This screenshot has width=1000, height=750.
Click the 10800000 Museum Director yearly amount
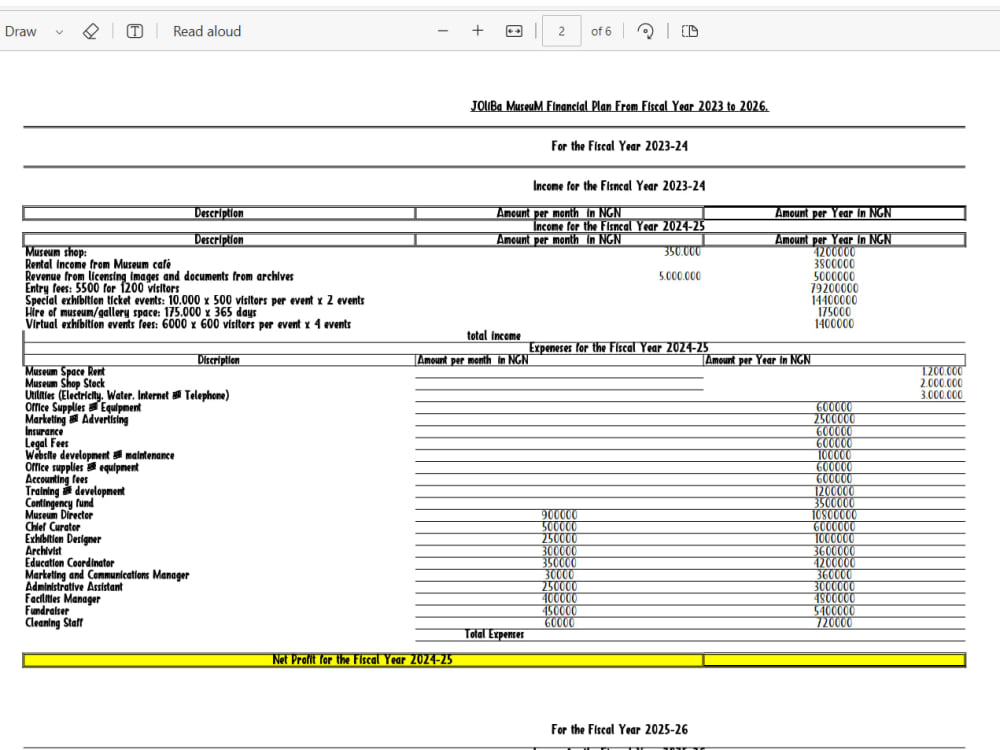pyautogui.click(x=834, y=515)
